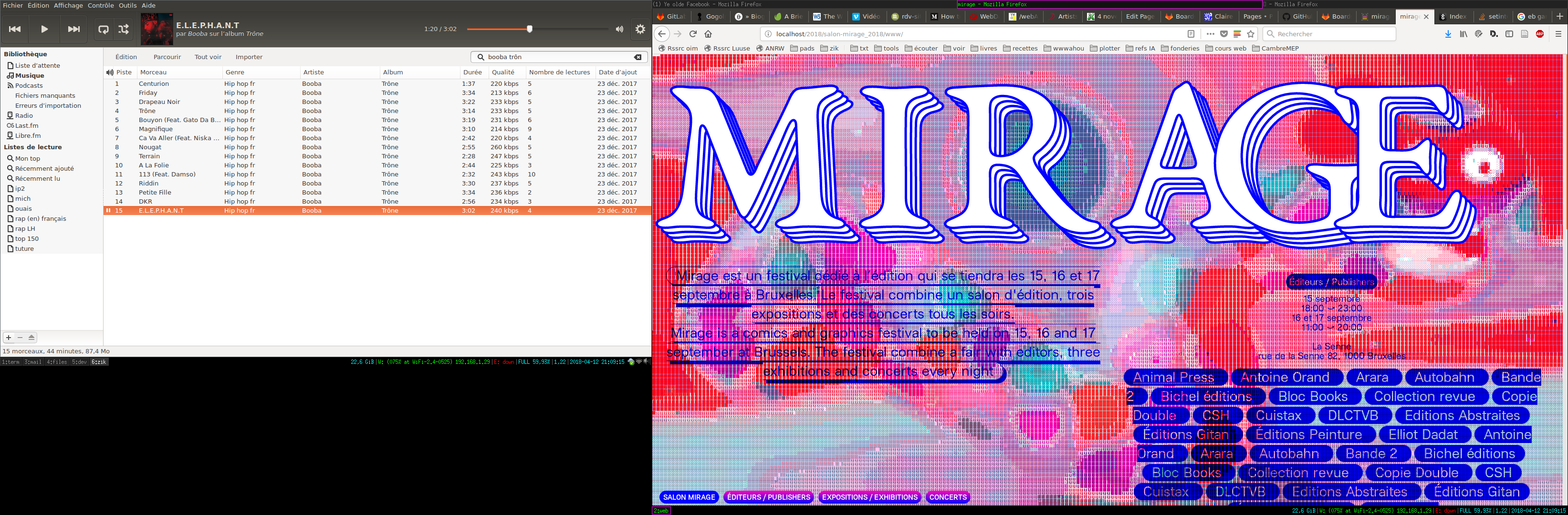Go back to previous track
Screen dimensions: 1568x515
(x=15, y=29)
